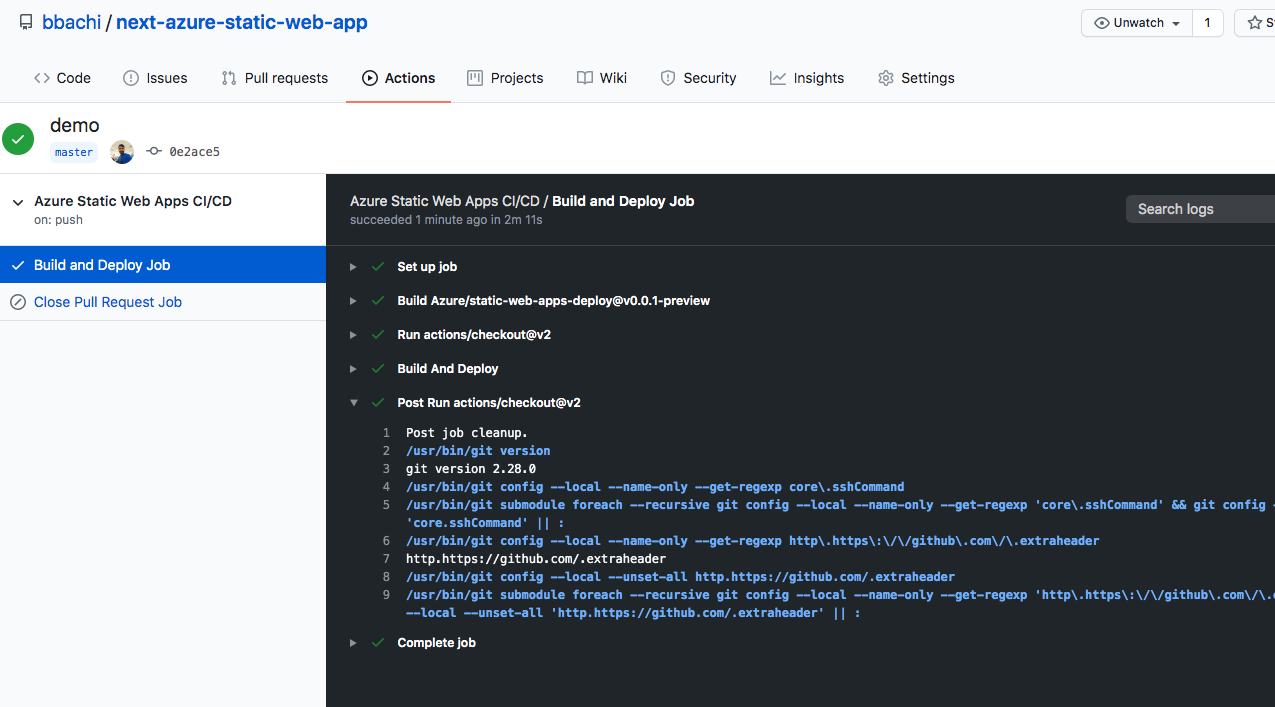Click the green demo success checkmark
Image resolution: width=1275 pixels, height=707 pixels.
point(18,139)
